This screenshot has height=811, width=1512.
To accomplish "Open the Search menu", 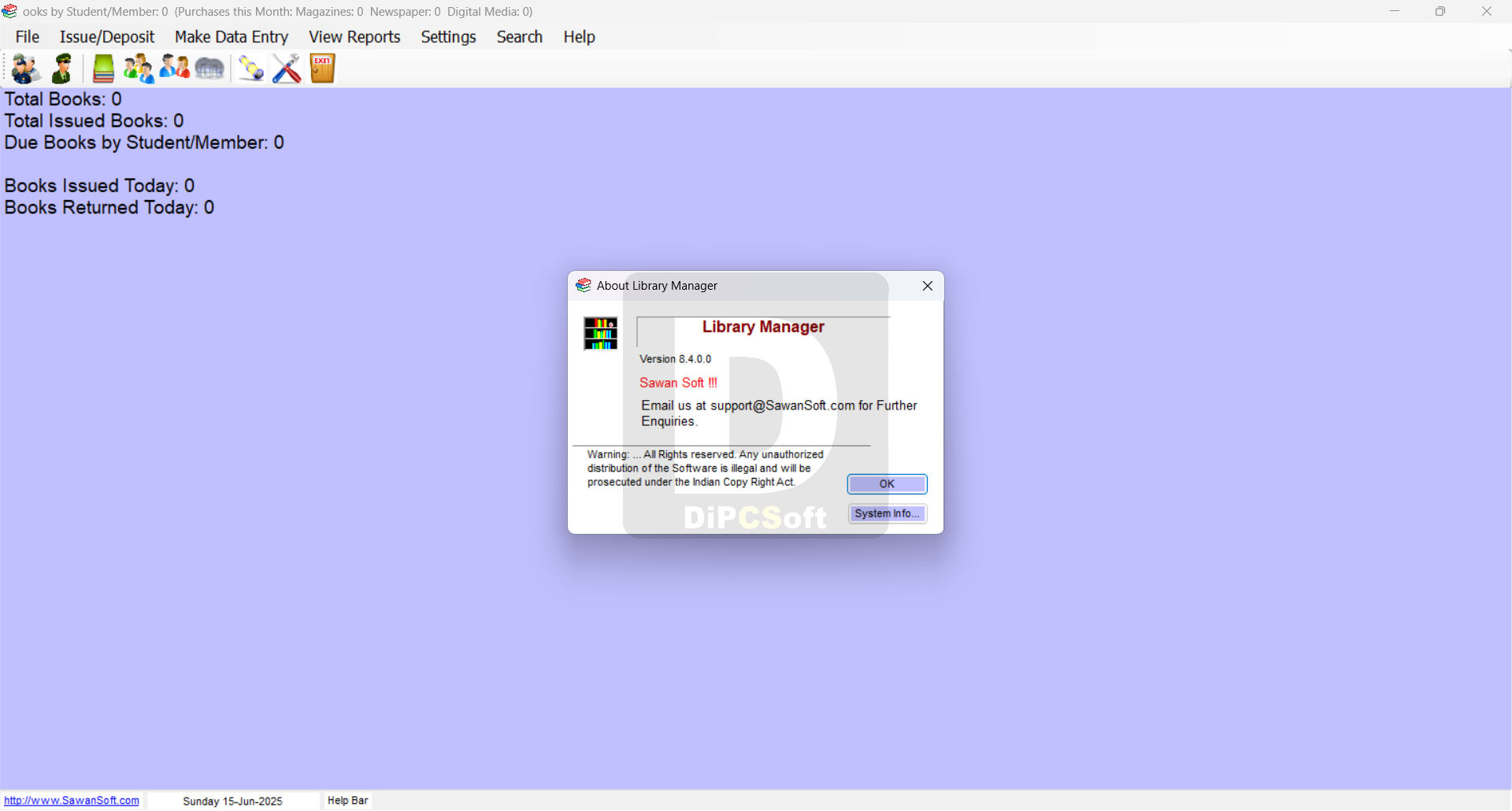I will pos(520,37).
